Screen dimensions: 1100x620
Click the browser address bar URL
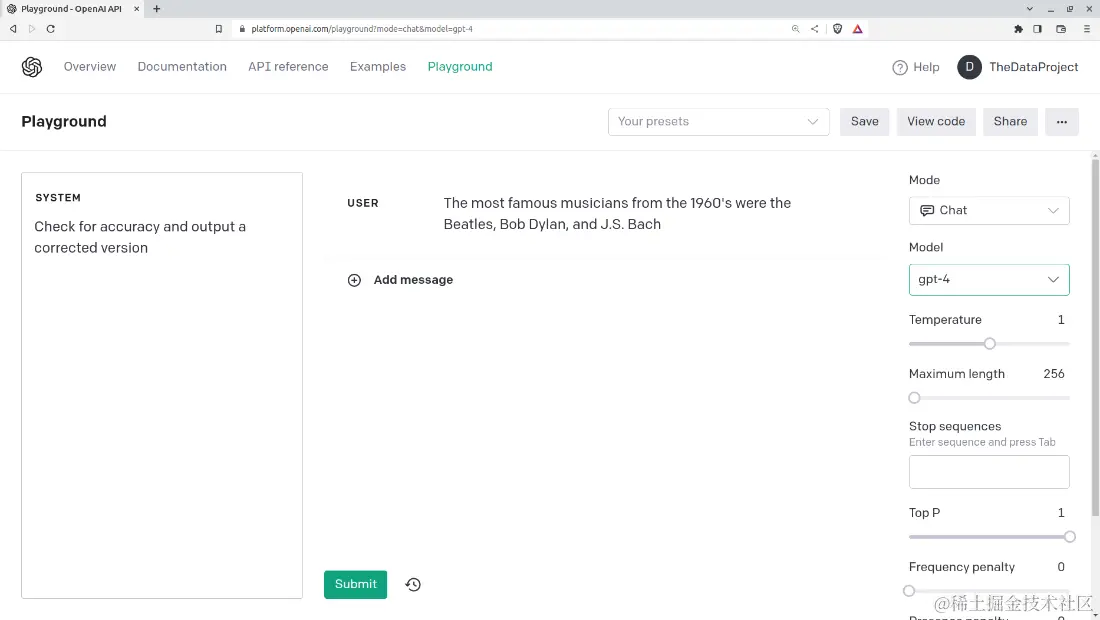[362, 29]
